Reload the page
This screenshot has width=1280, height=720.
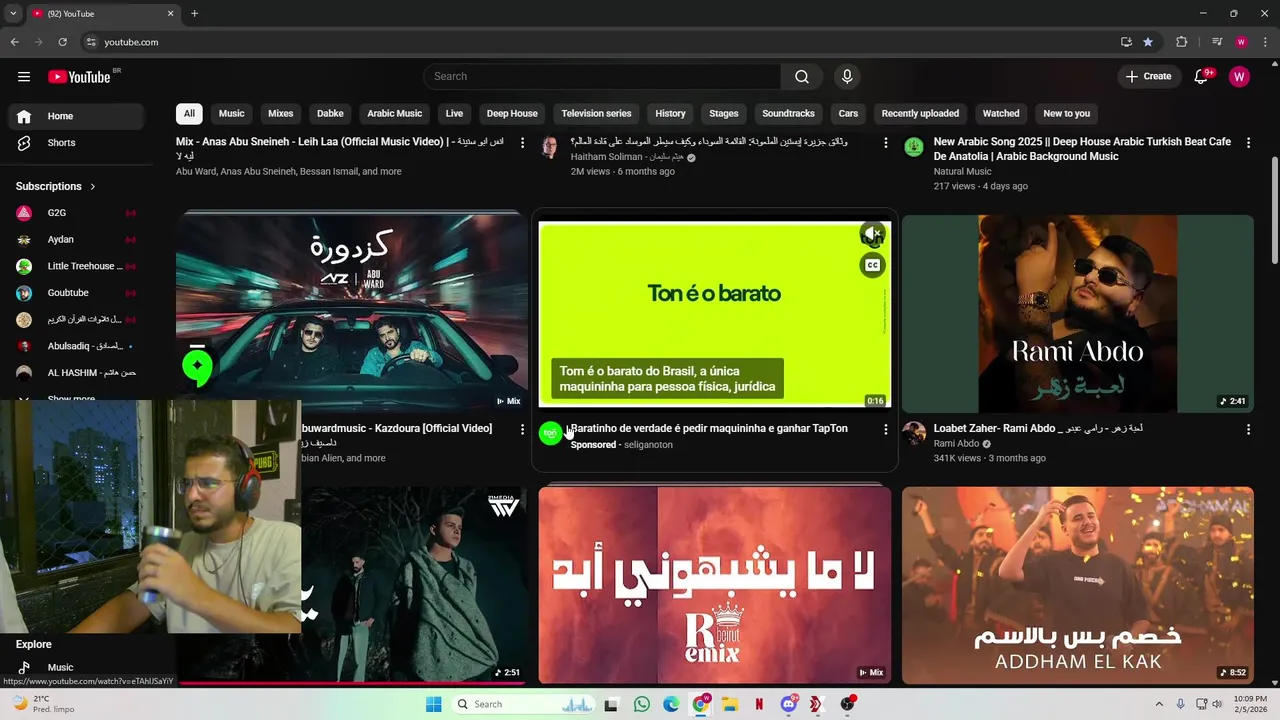tap(62, 42)
